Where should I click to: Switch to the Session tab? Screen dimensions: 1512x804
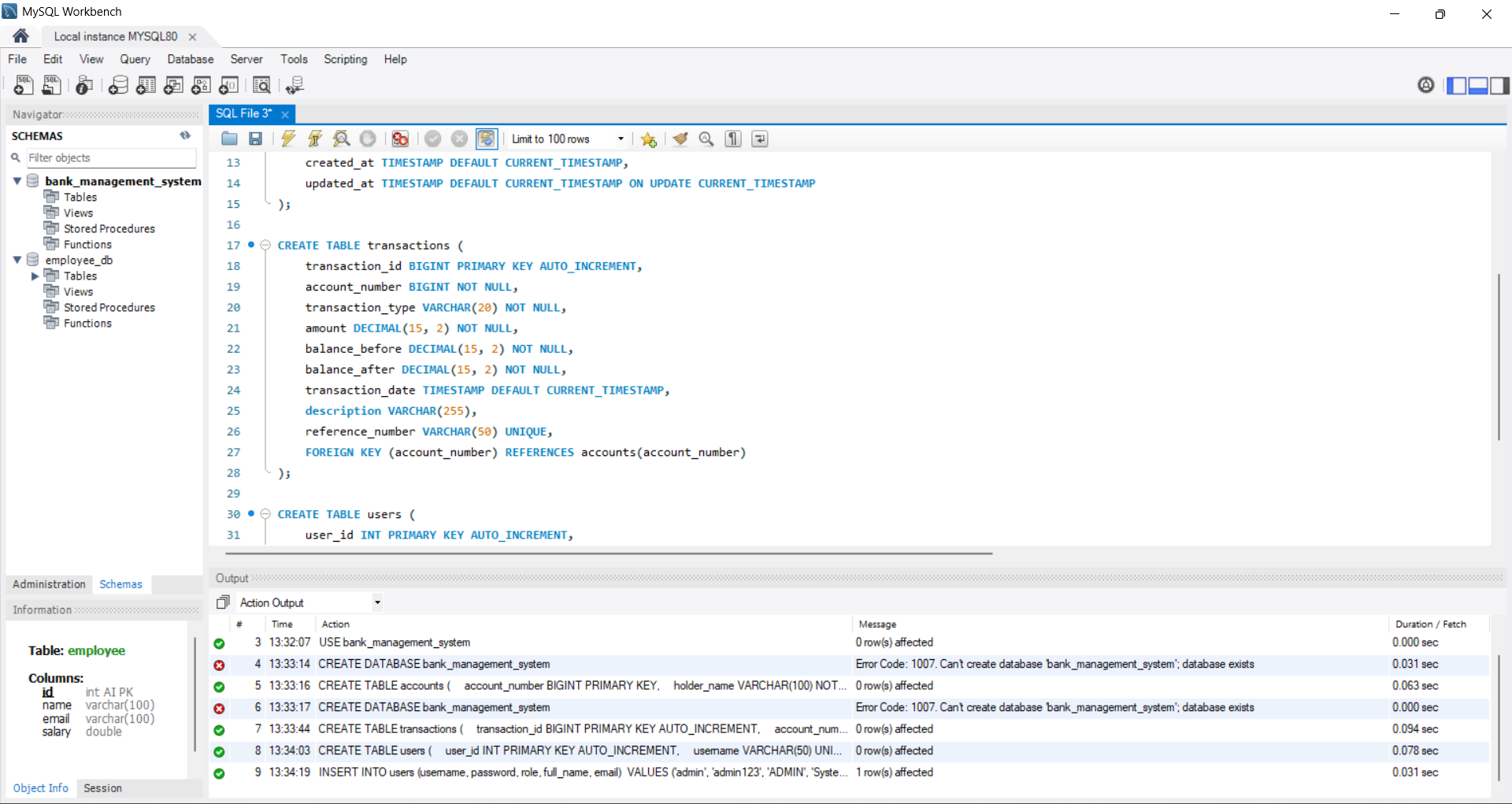click(x=102, y=787)
